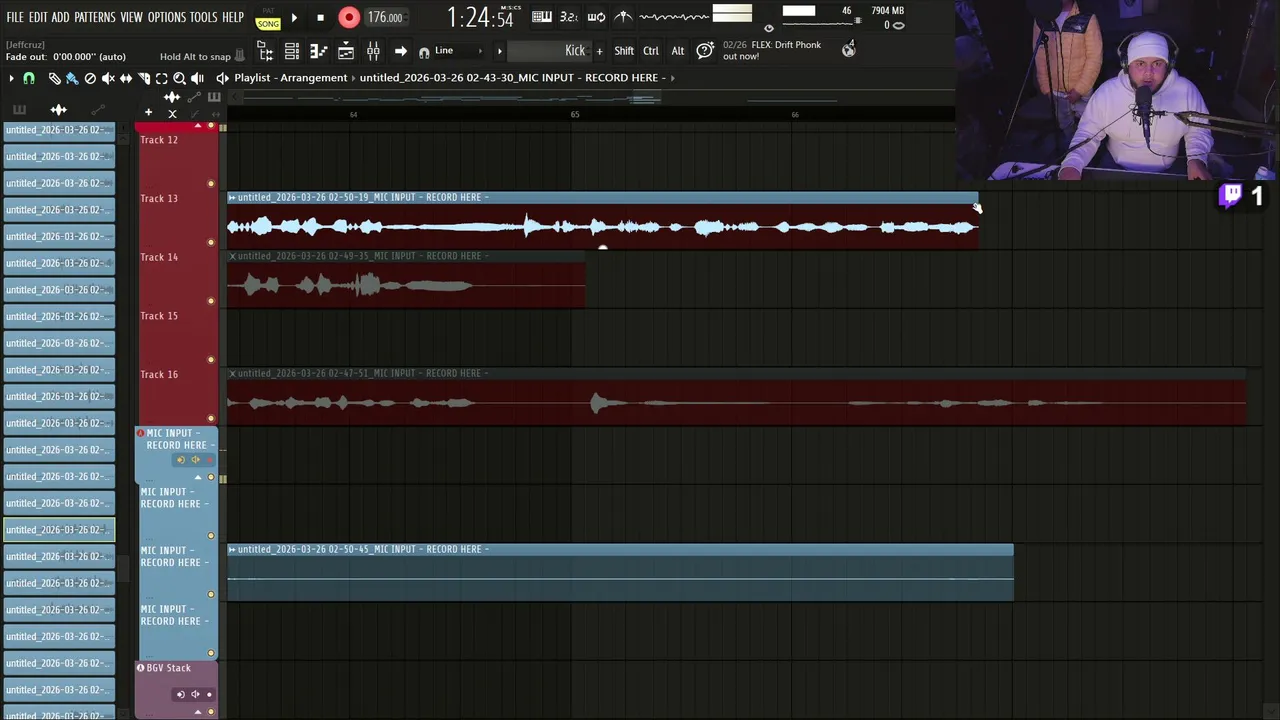The width and height of the screenshot is (1280, 720).
Task: Select the Zoom magnifier tool
Action: pyautogui.click(x=179, y=78)
